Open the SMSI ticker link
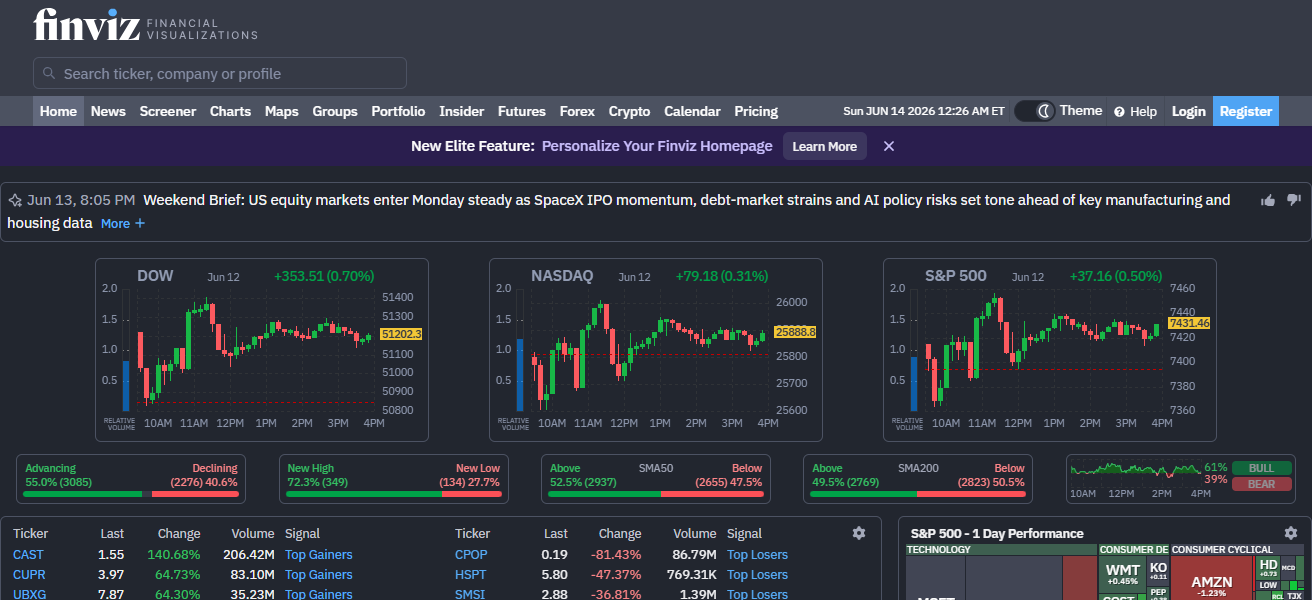This screenshot has width=1312, height=600. (470, 594)
